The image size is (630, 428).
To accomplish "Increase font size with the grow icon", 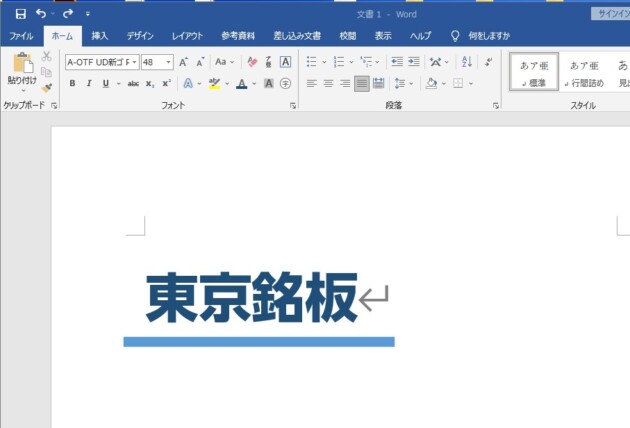I will (183, 62).
